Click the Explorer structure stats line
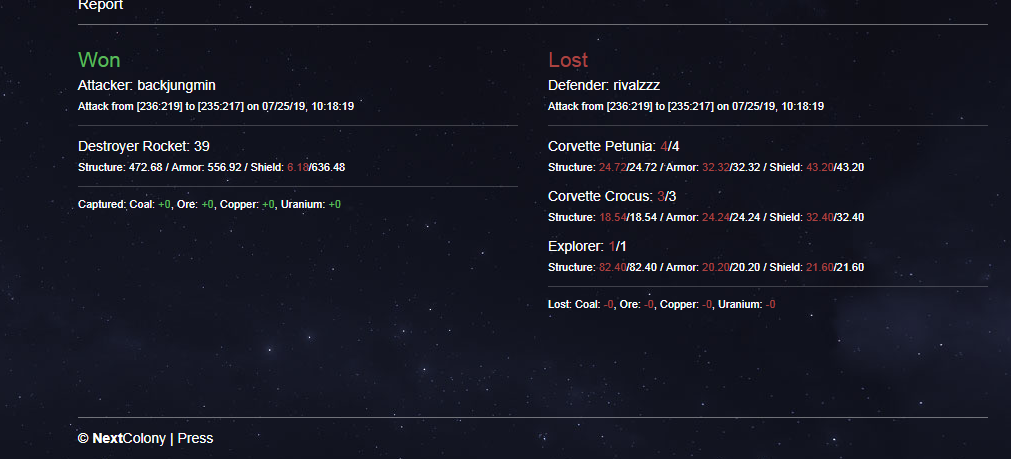The width and height of the screenshot is (1011, 459). (706, 268)
